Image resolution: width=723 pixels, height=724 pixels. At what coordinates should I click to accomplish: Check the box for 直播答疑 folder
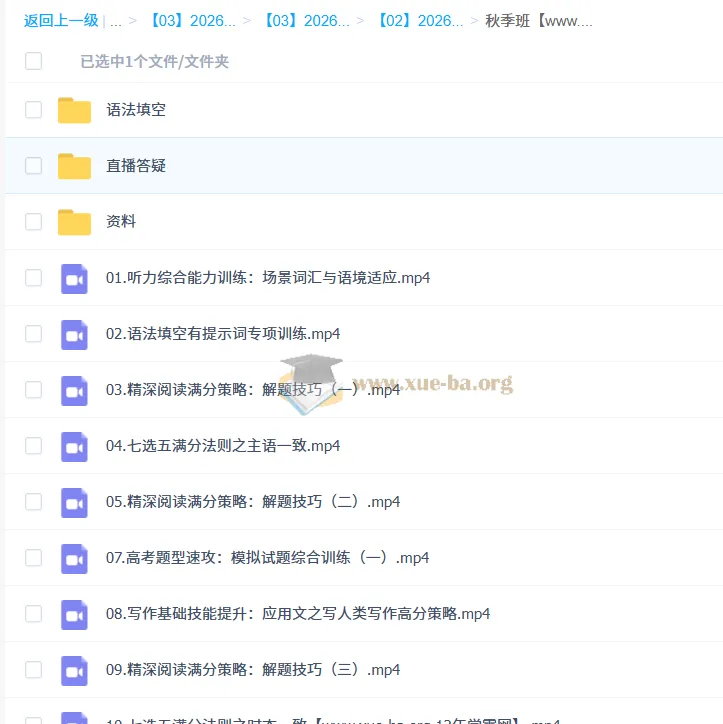(x=33, y=166)
